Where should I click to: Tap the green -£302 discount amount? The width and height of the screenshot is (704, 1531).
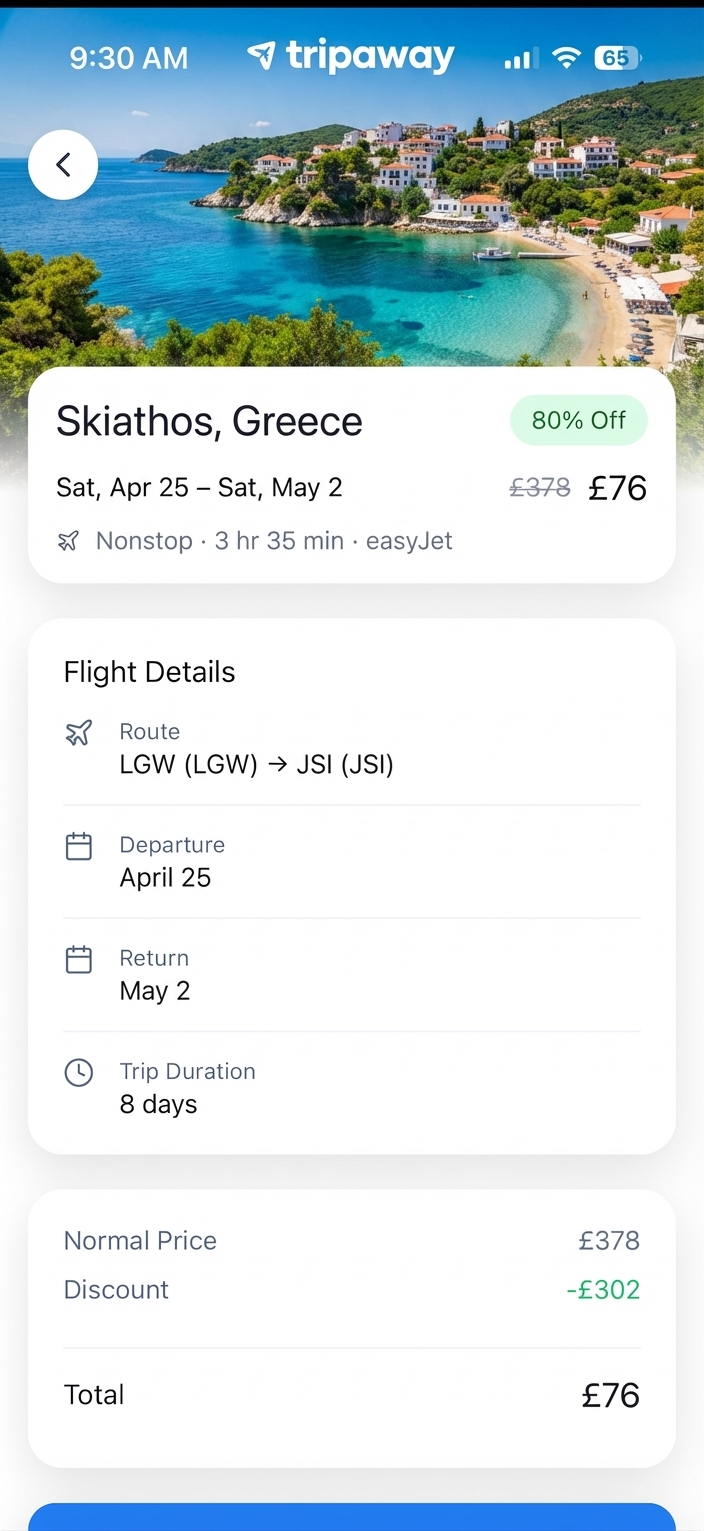pyautogui.click(x=602, y=1290)
